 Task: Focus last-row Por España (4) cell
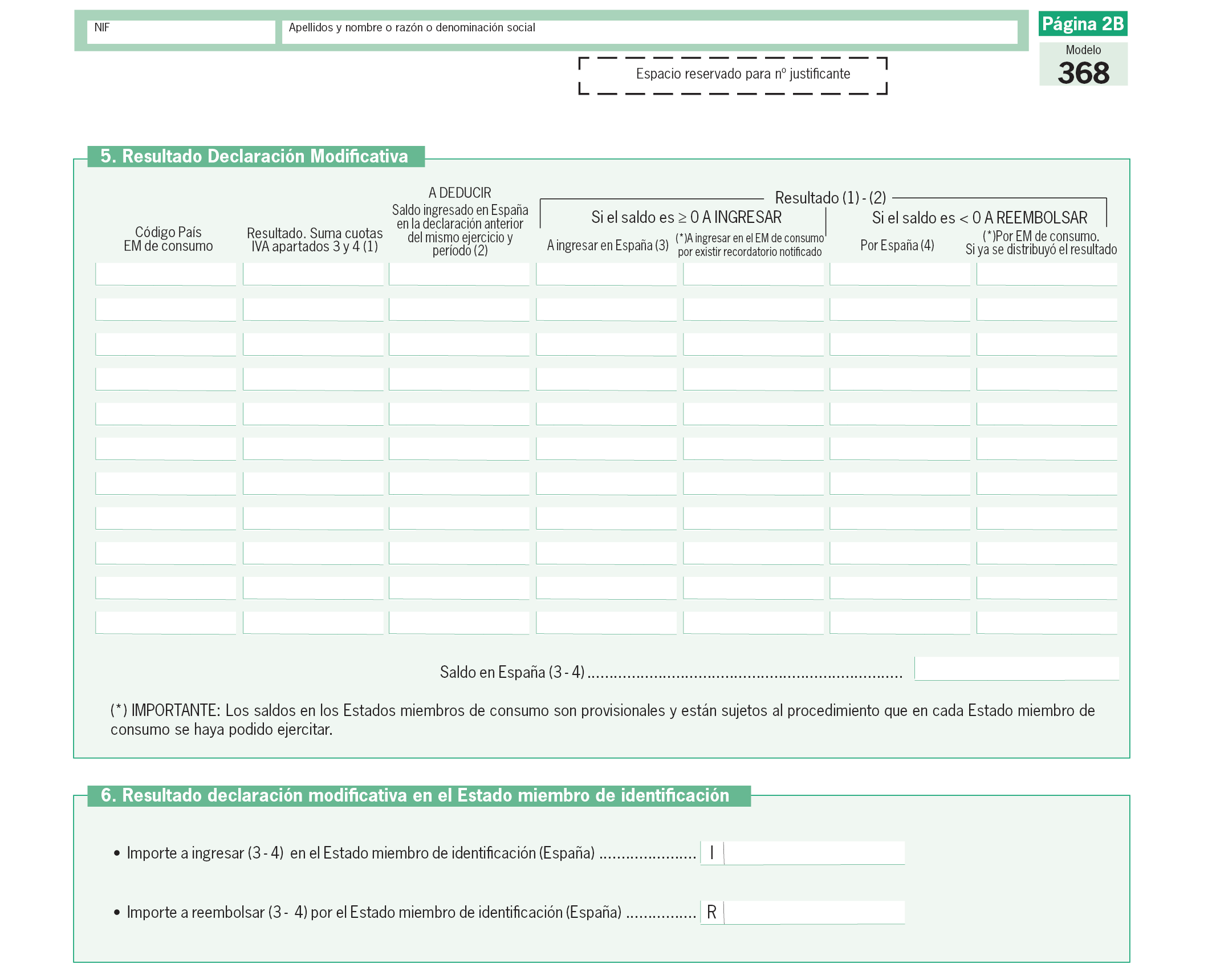[900, 623]
